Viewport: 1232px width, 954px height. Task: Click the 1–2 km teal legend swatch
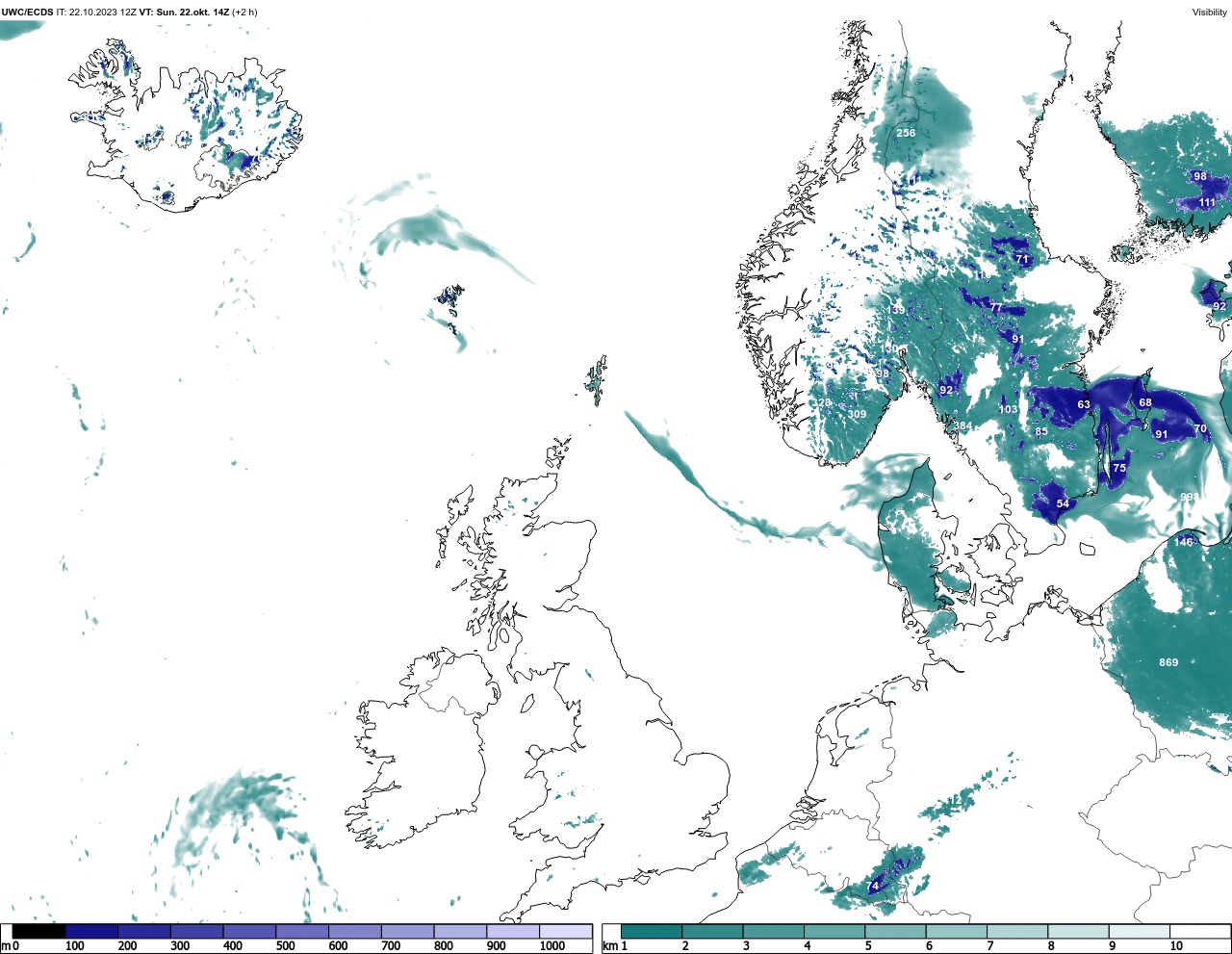tap(652, 931)
